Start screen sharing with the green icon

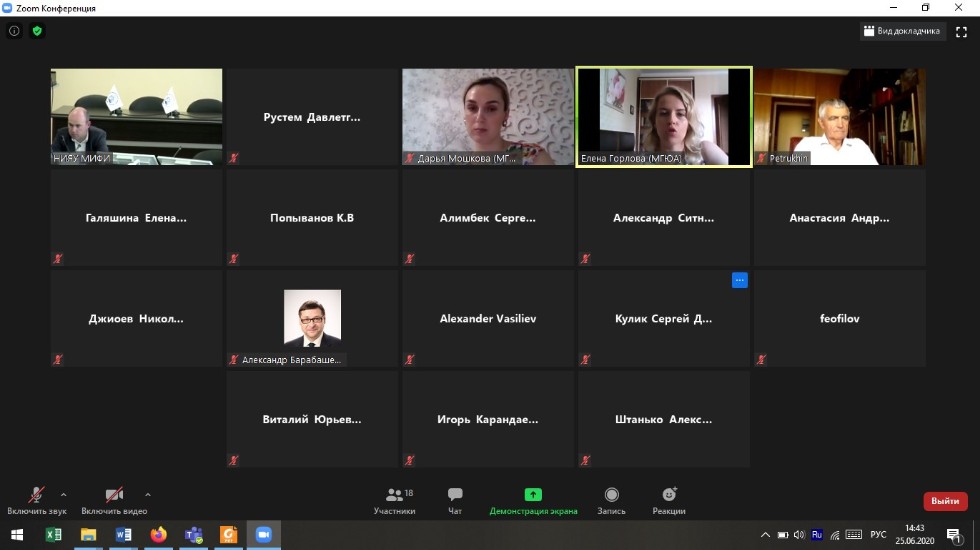point(533,499)
